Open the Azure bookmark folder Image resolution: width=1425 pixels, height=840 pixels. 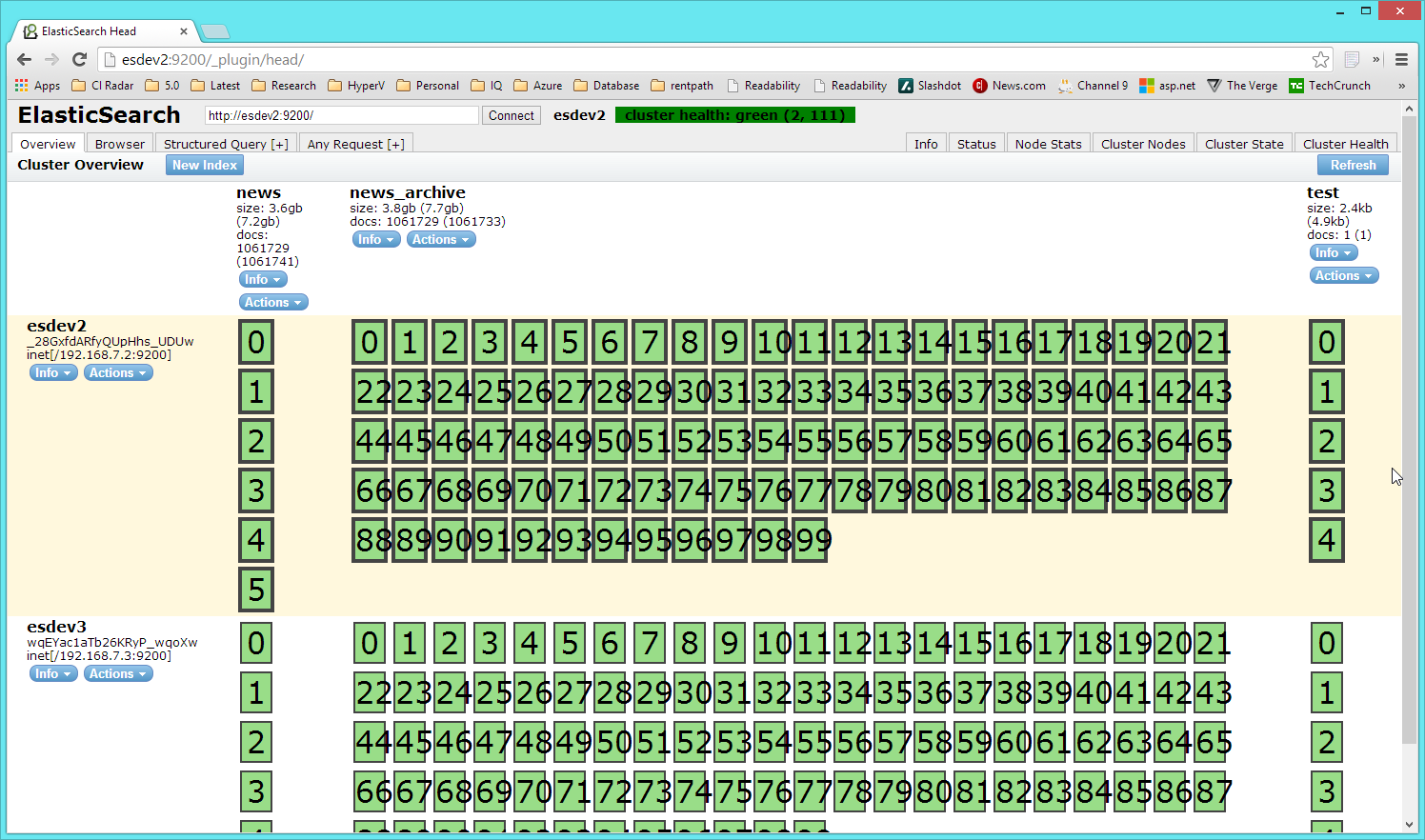tap(537, 86)
